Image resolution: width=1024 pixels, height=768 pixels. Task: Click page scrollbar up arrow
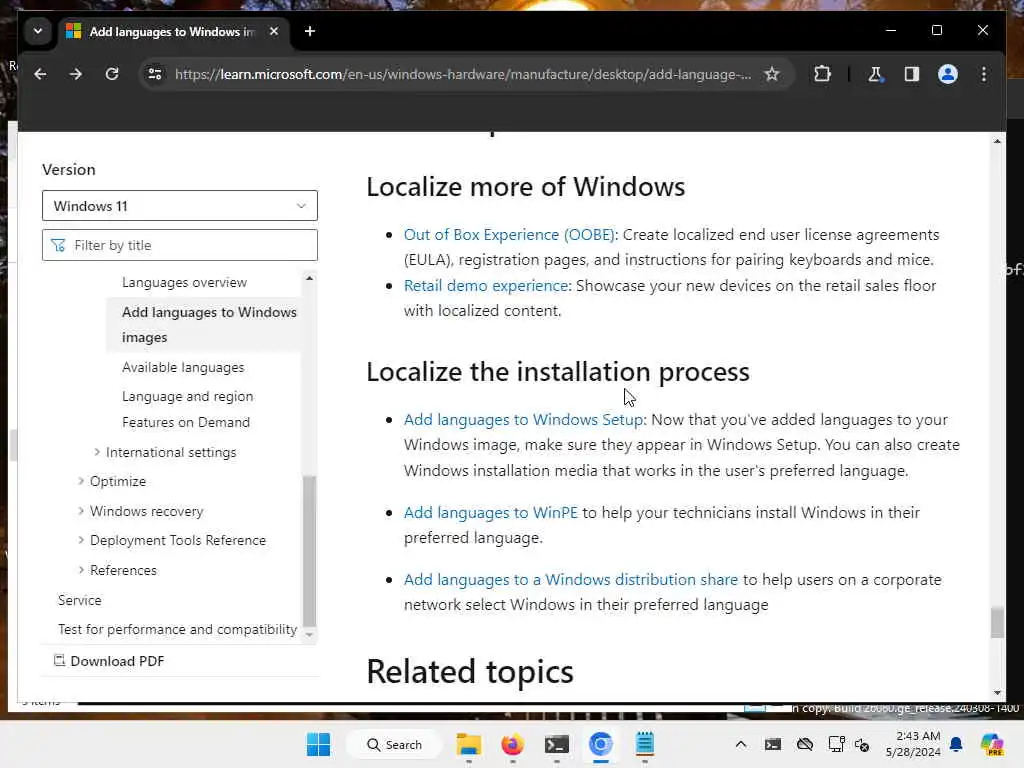(997, 141)
